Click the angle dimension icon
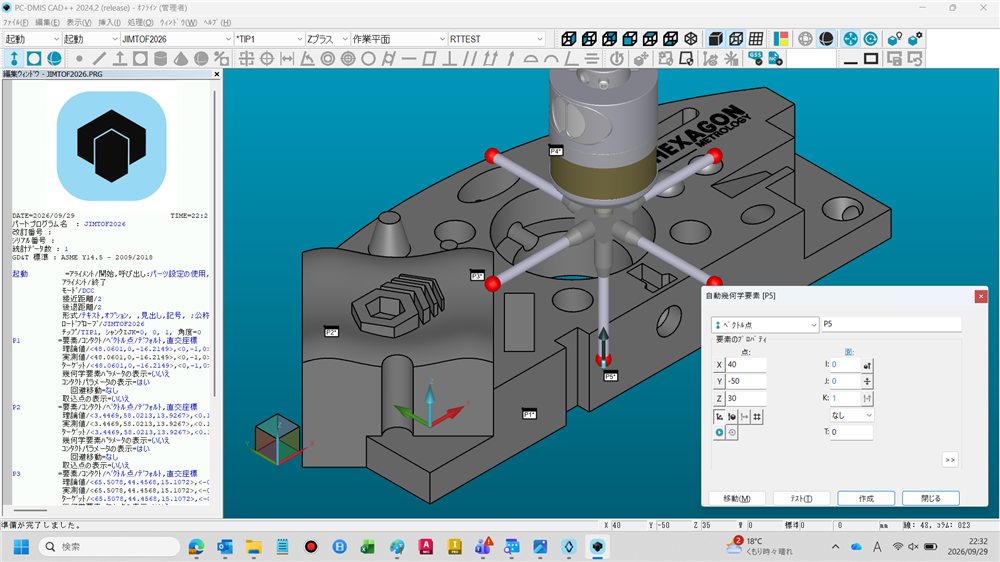Screen dimensions: 1000x562 coord(307,59)
